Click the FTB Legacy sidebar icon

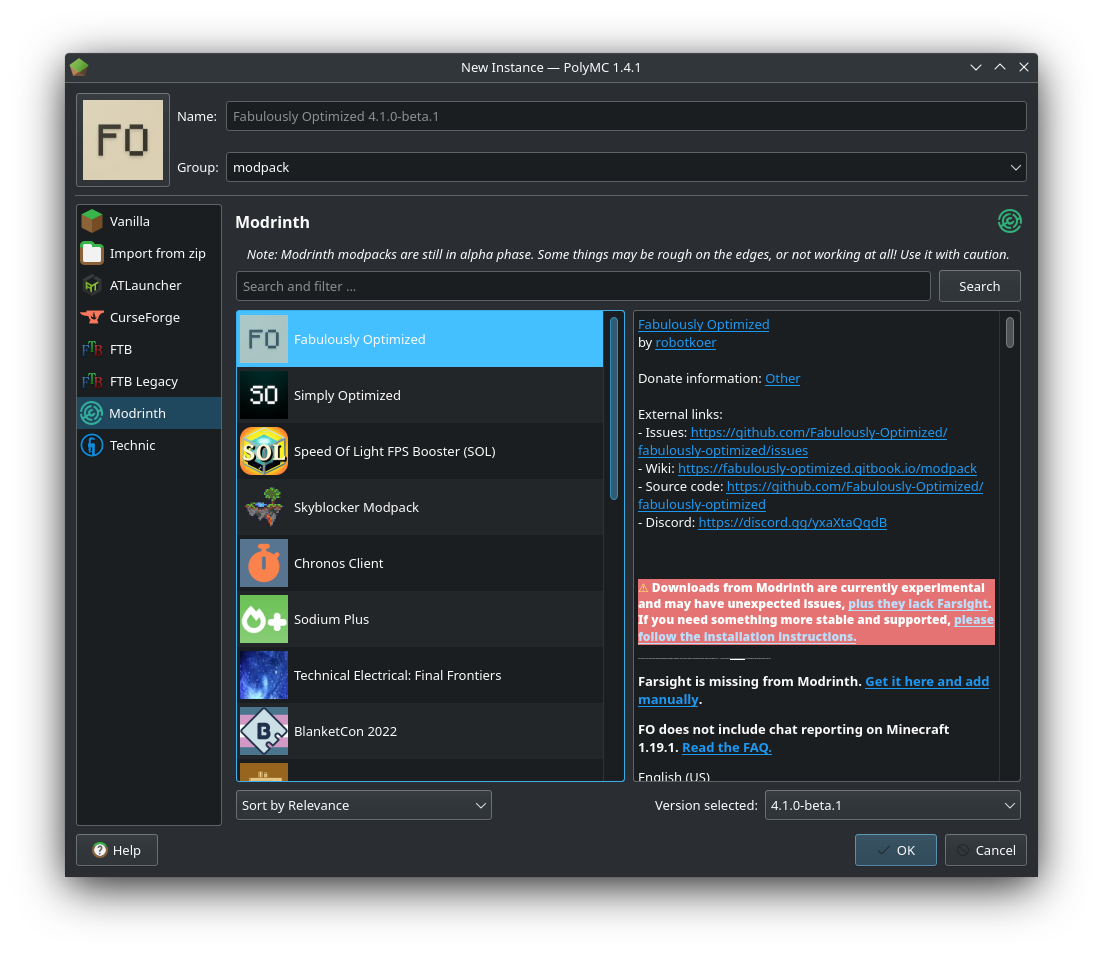(x=91, y=381)
